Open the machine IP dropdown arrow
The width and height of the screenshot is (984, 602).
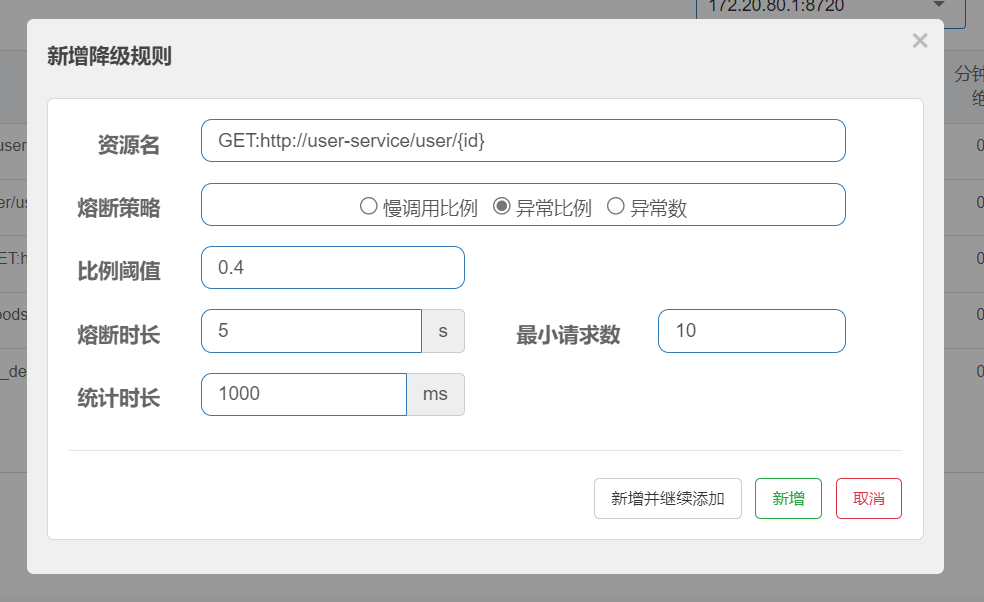point(939,6)
